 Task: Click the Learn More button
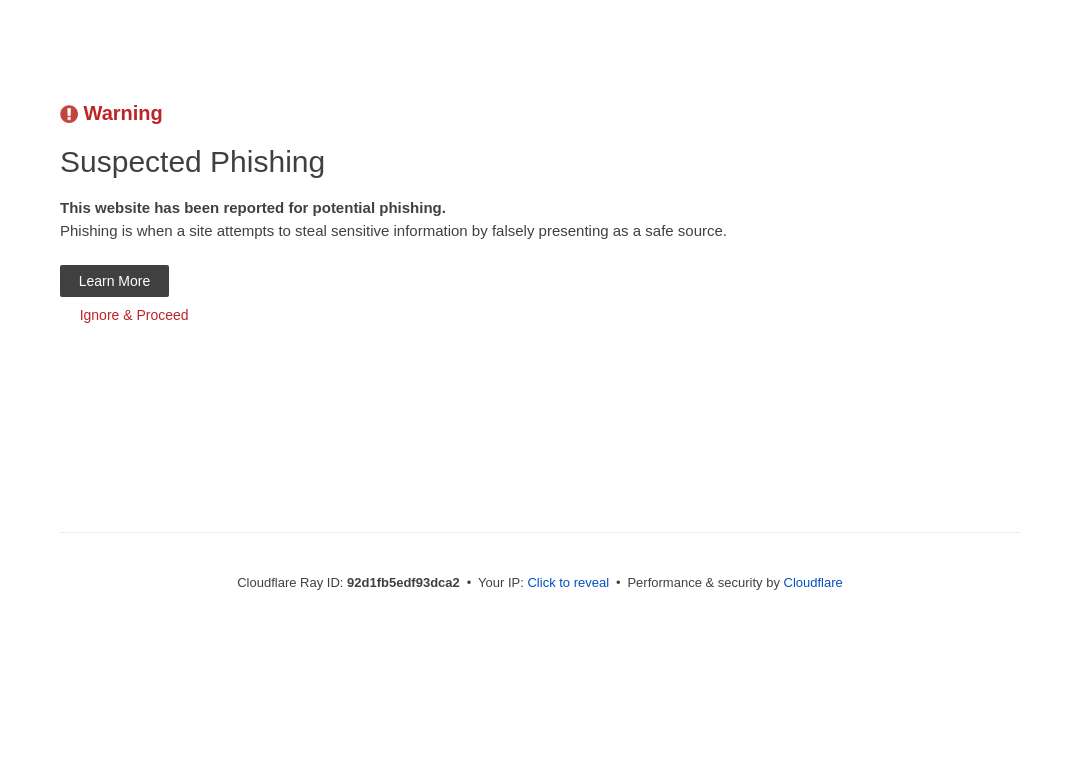(114, 281)
